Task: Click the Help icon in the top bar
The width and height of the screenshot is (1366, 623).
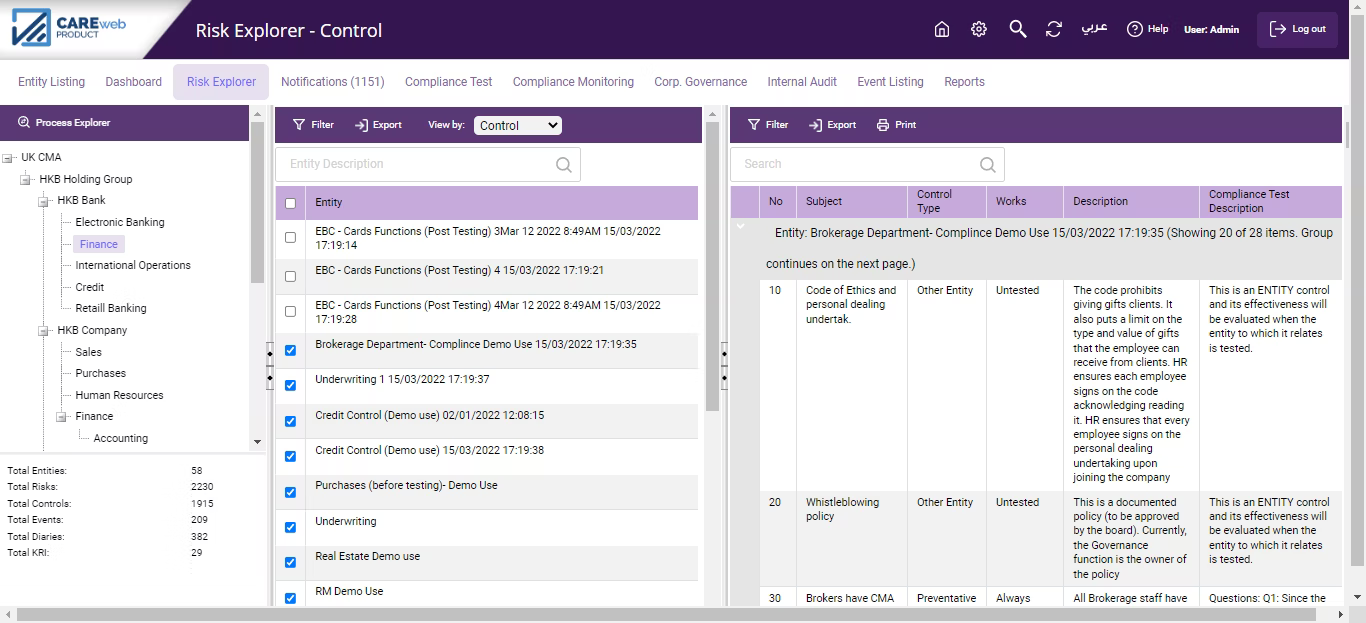Action: (x=1134, y=30)
